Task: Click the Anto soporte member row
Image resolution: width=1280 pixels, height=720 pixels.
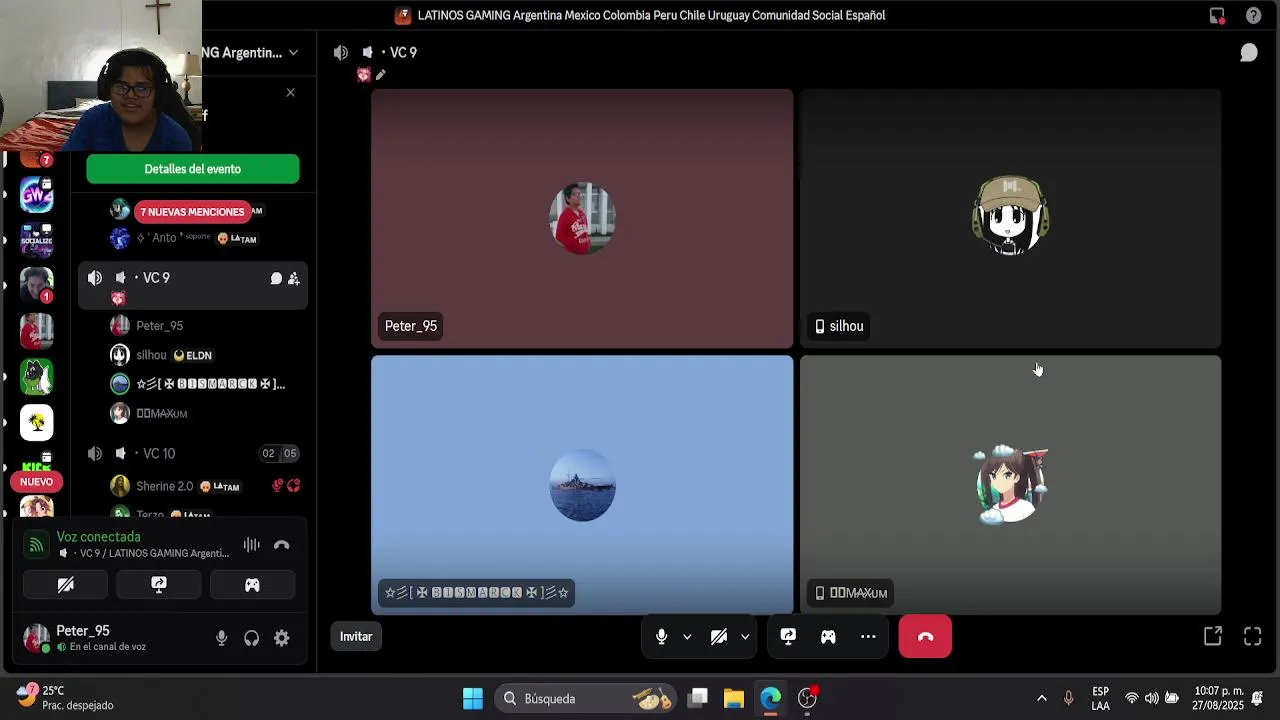Action: coord(193,238)
